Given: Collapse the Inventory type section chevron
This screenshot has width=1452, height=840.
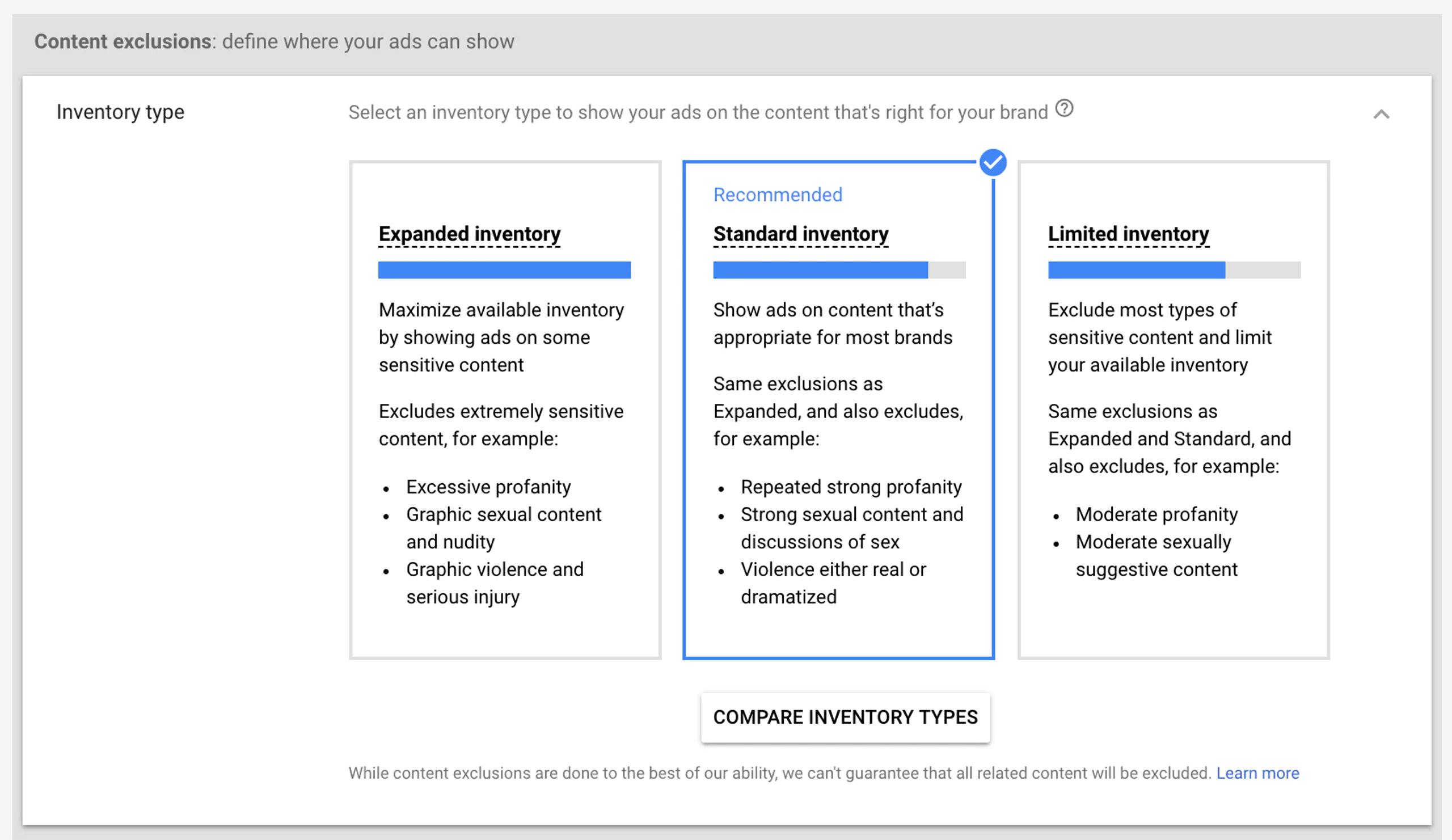Looking at the screenshot, I should click(x=1381, y=114).
